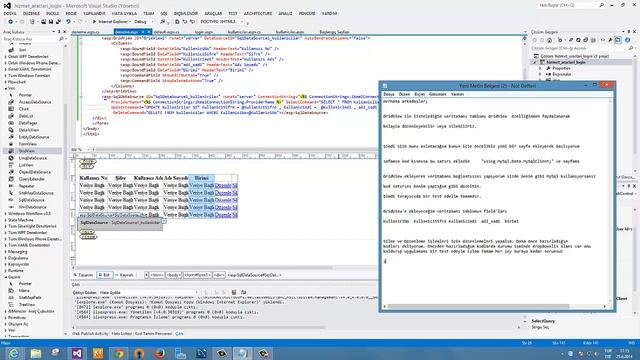This screenshot has width=640, height=360.
Task: Select the DetailsView toolbox control
Action: coord(29,130)
